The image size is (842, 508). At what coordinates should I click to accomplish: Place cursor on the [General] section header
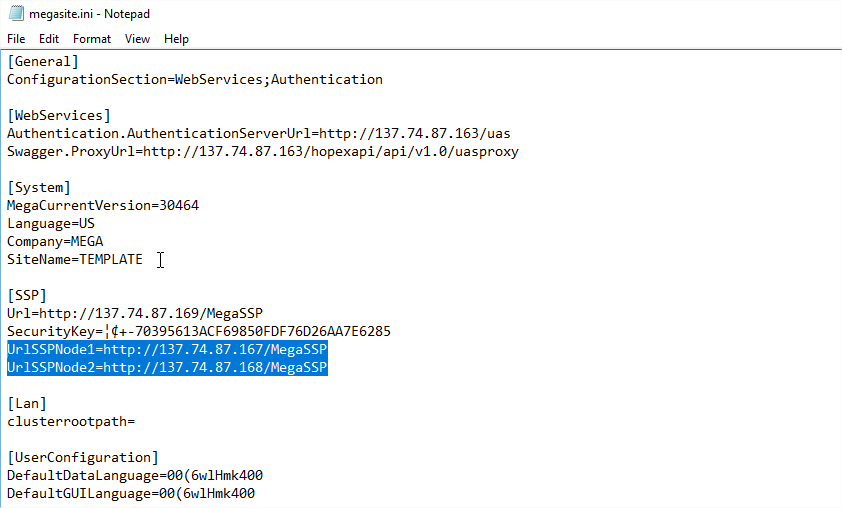pos(42,61)
